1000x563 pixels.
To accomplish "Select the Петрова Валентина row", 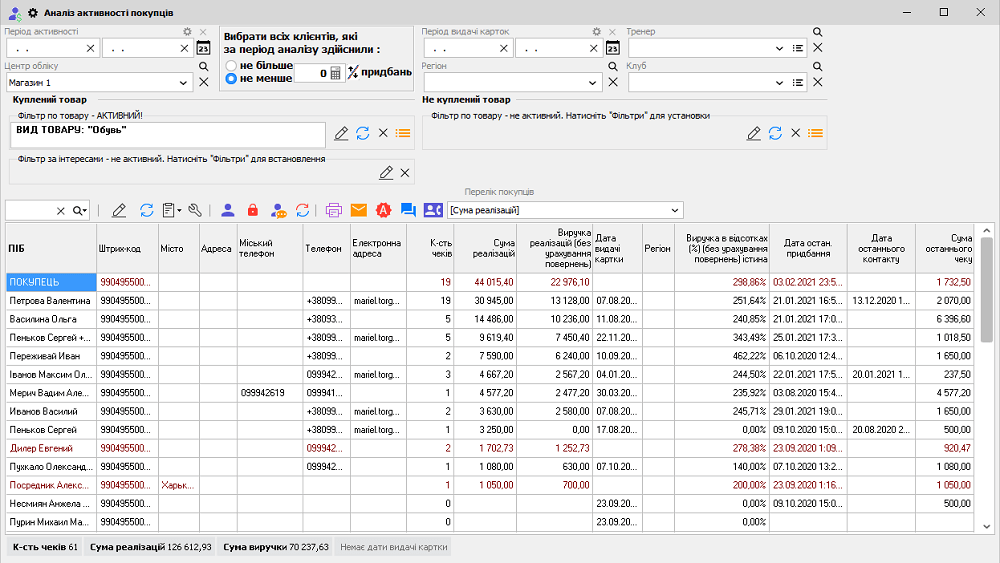I will 50,300.
